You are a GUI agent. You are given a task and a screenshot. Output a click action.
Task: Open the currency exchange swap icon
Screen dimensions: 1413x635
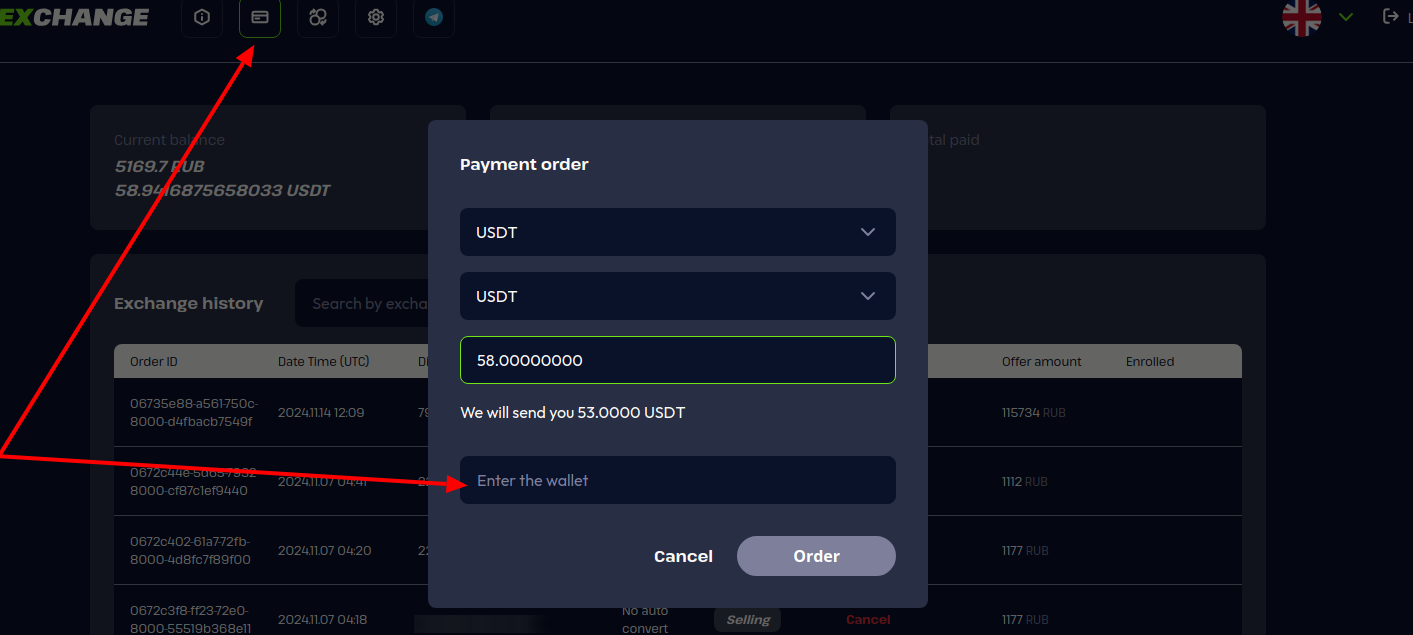[x=318, y=17]
